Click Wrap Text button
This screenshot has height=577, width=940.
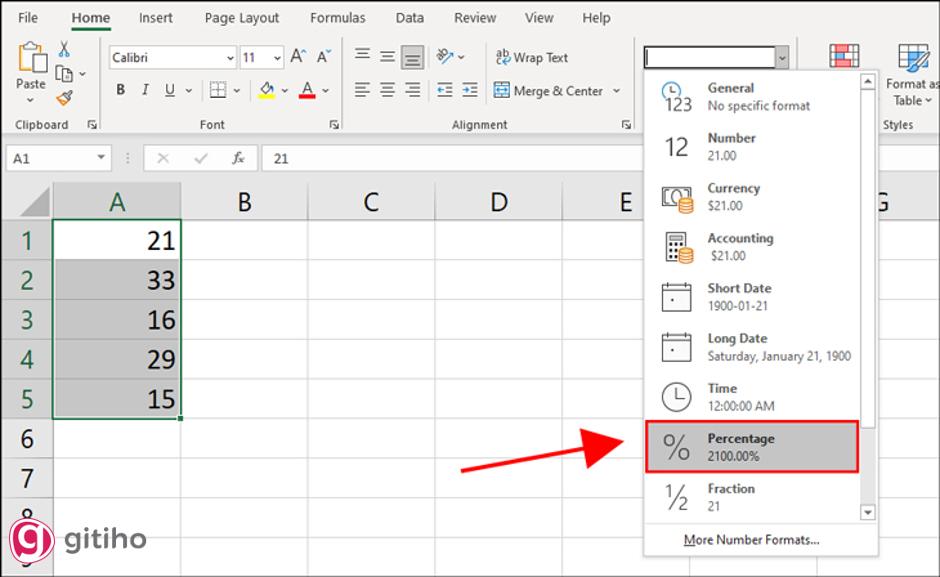532,58
